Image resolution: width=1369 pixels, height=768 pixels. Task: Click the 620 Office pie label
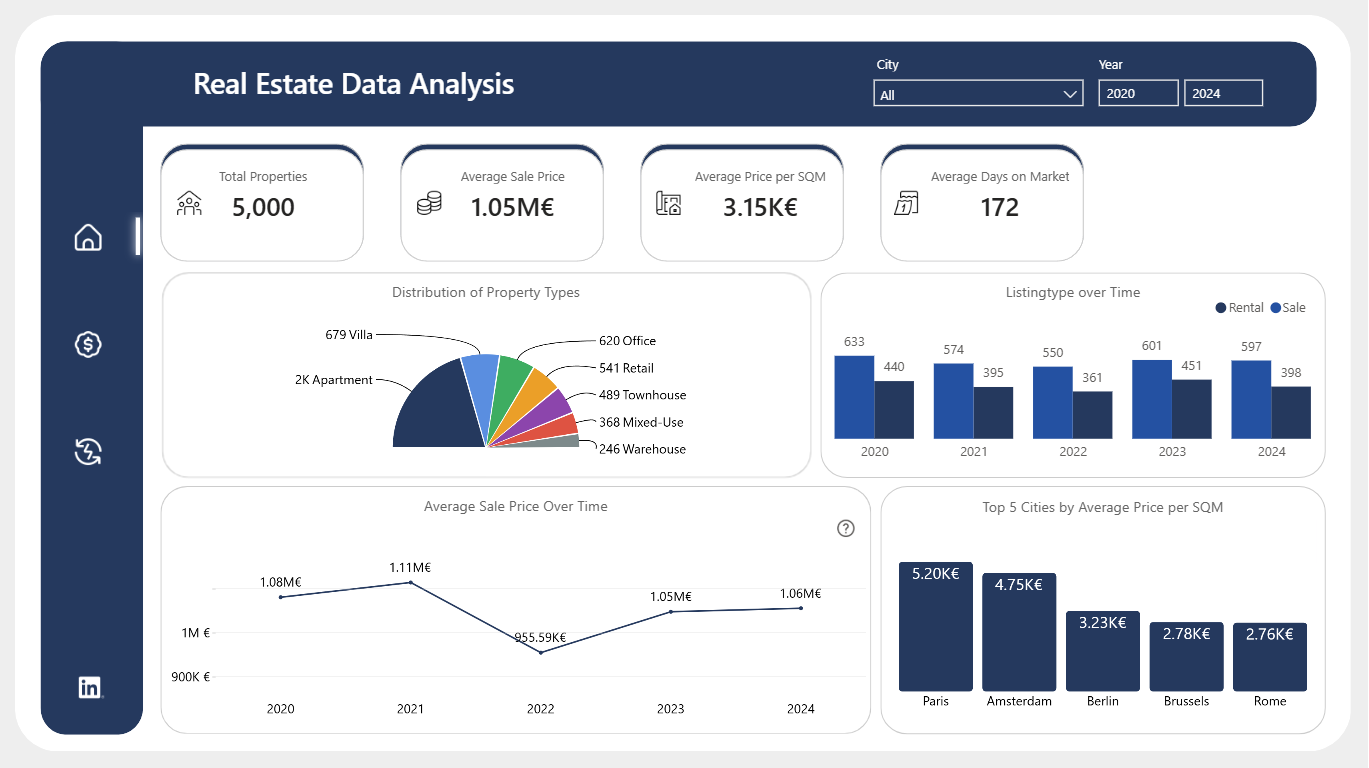[x=628, y=341]
